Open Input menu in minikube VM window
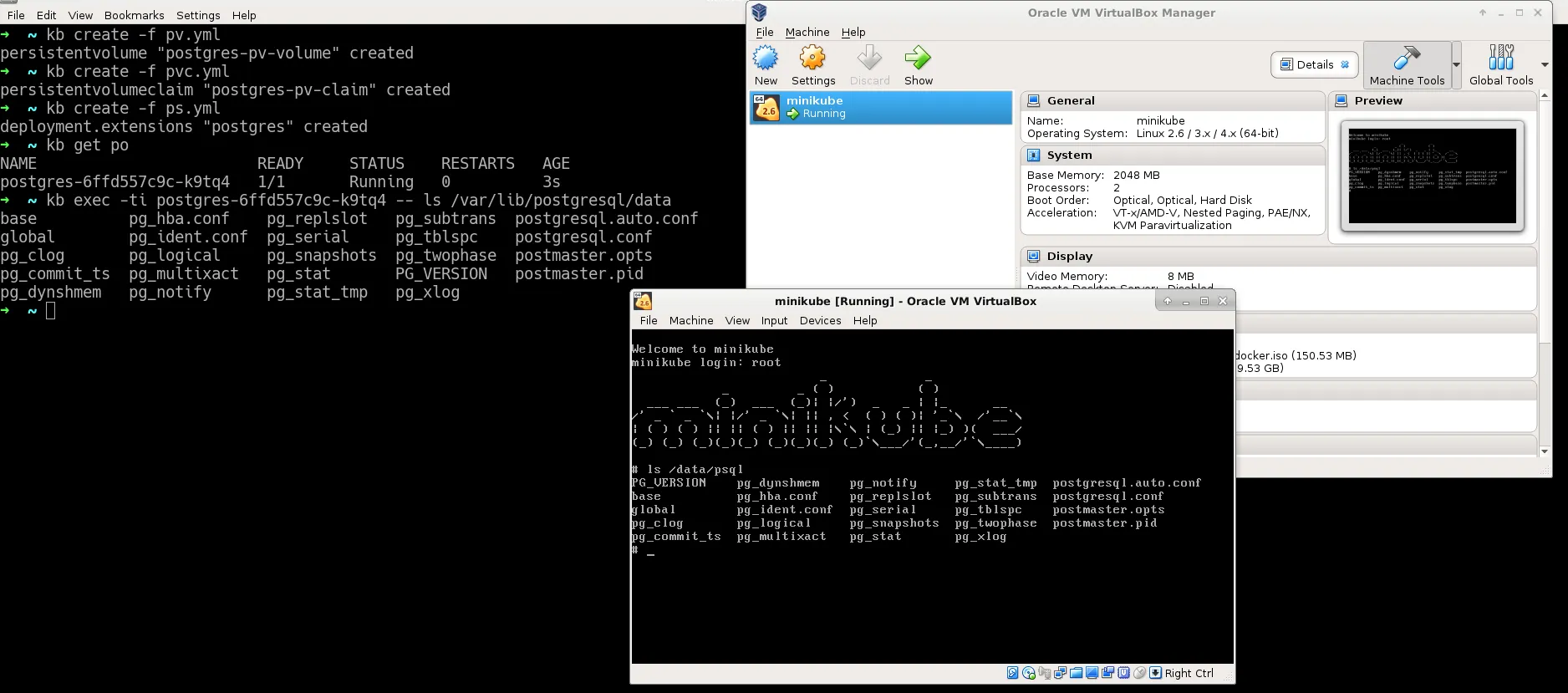This screenshot has width=1568, height=693. 774,320
